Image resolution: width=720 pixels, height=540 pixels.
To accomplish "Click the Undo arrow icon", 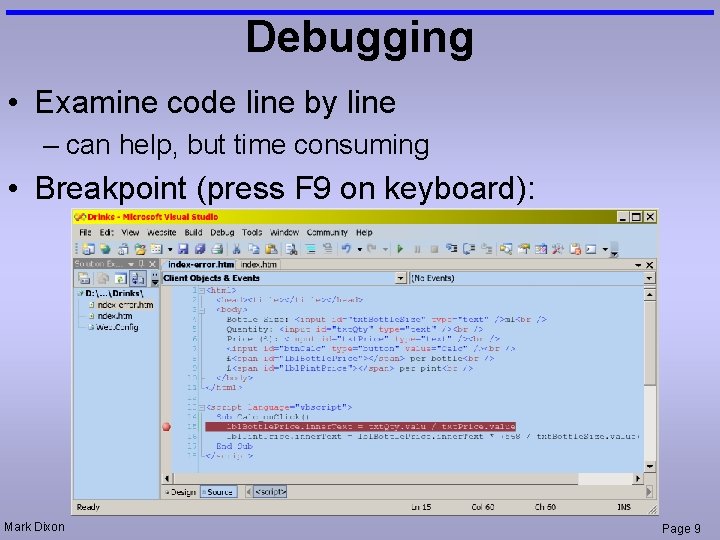I will pyautogui.click(x=347, y=249).
